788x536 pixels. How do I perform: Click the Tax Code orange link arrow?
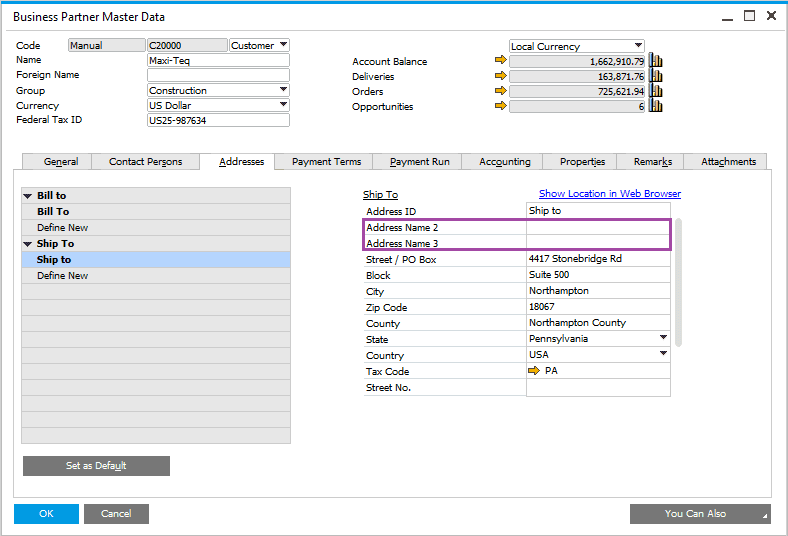click(535, 371)
